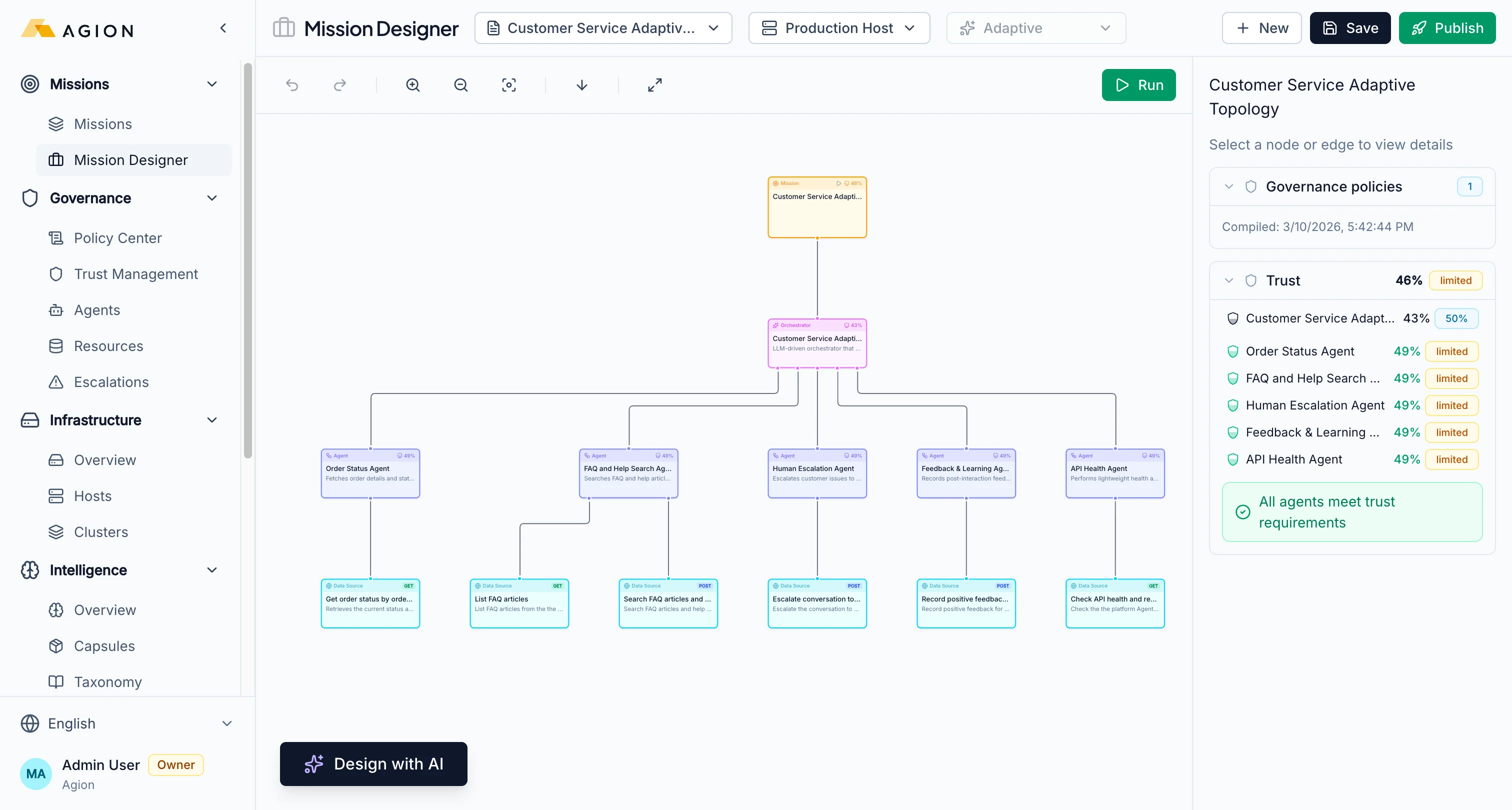Collapse the Missions sidebar section
This screenshot has height=810, width=1512.
point(212,84)
